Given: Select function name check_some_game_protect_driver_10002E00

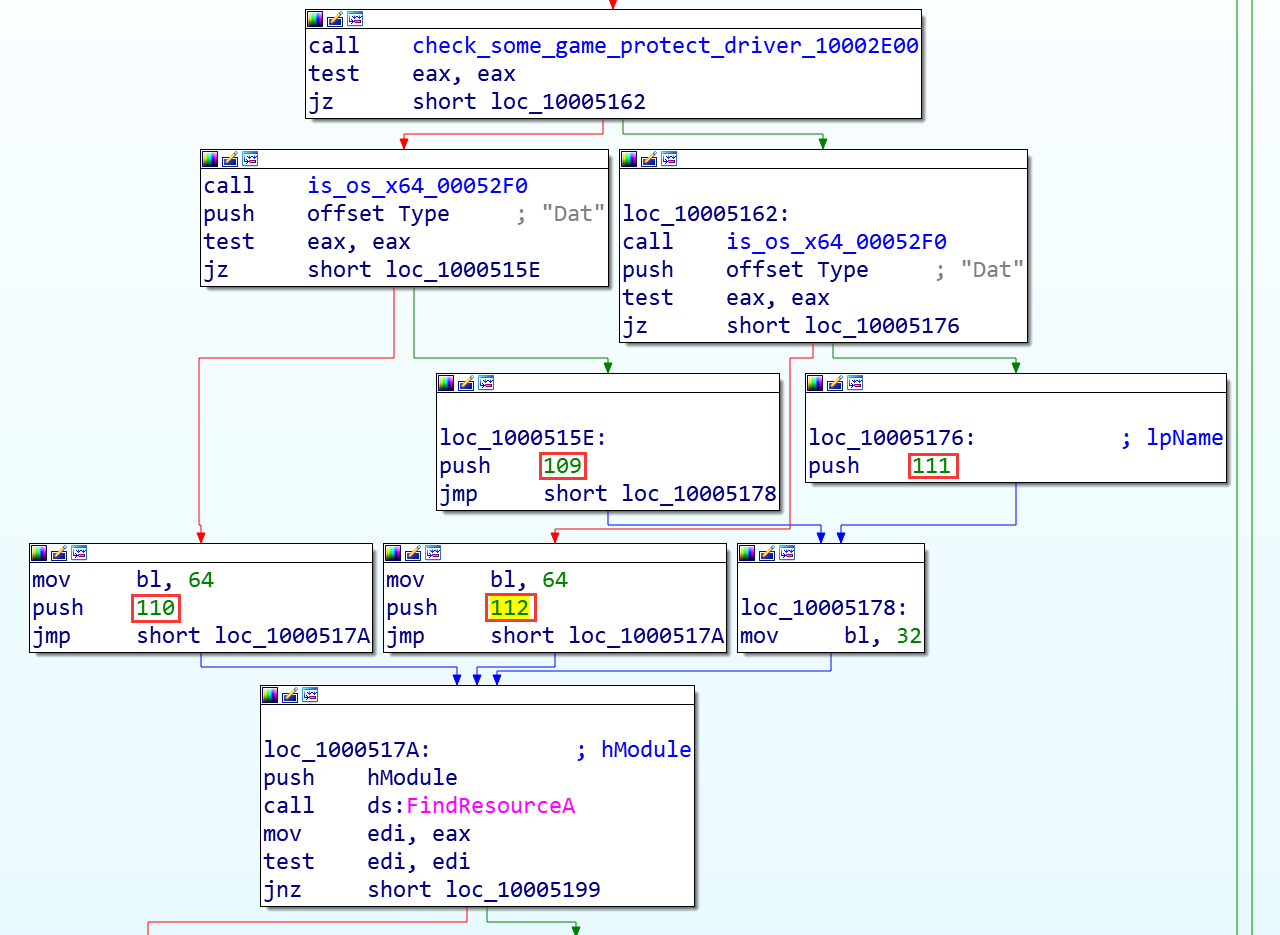Looking at the screenshot, I should click(x=665, y=46).
